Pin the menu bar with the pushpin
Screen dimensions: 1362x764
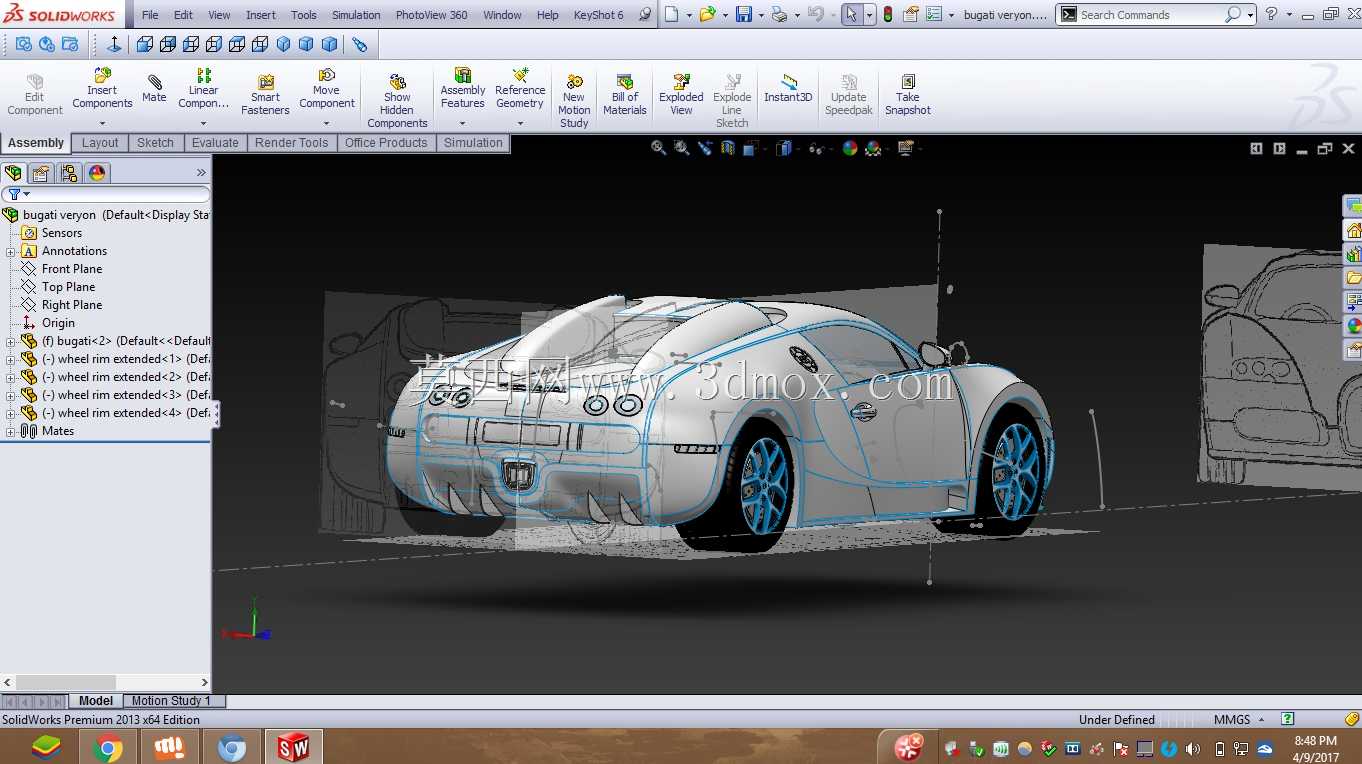pyautogui.click(x=645, y=15)
